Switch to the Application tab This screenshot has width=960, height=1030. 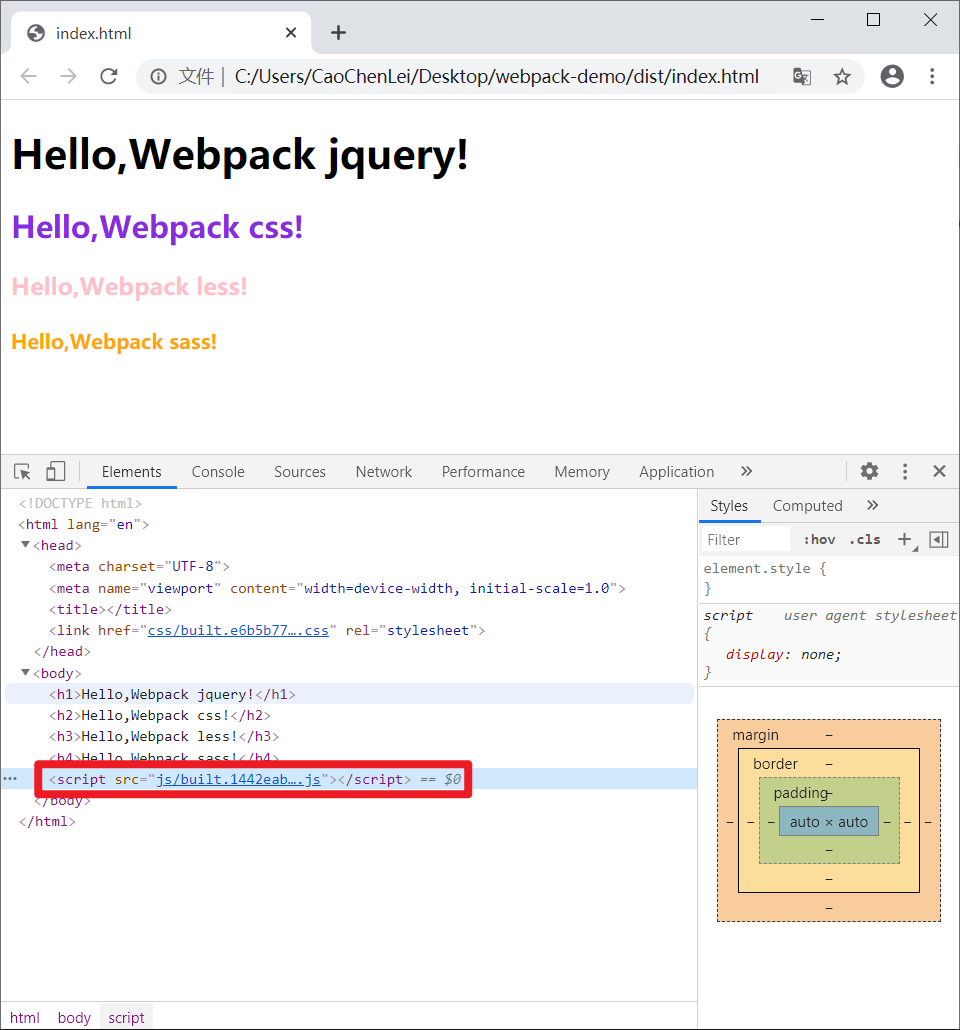pos(676,472)
